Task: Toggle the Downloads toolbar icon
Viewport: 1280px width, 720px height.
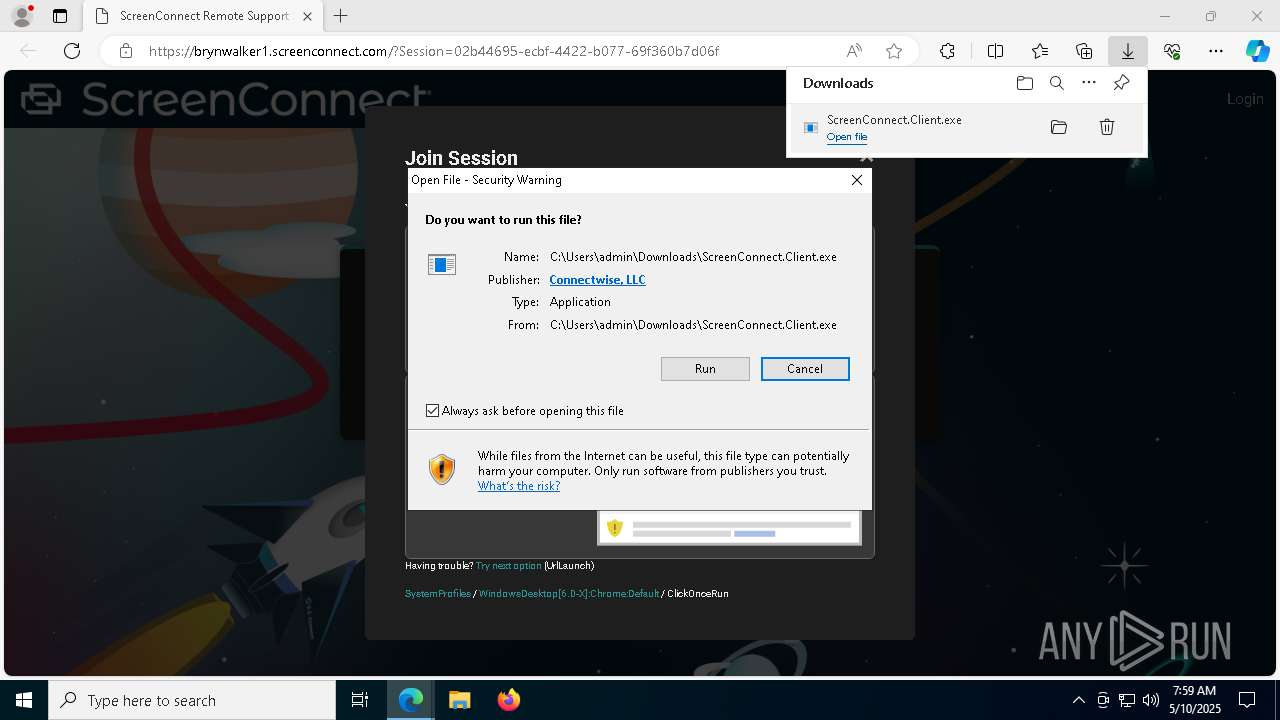Action: point(1128,51)
